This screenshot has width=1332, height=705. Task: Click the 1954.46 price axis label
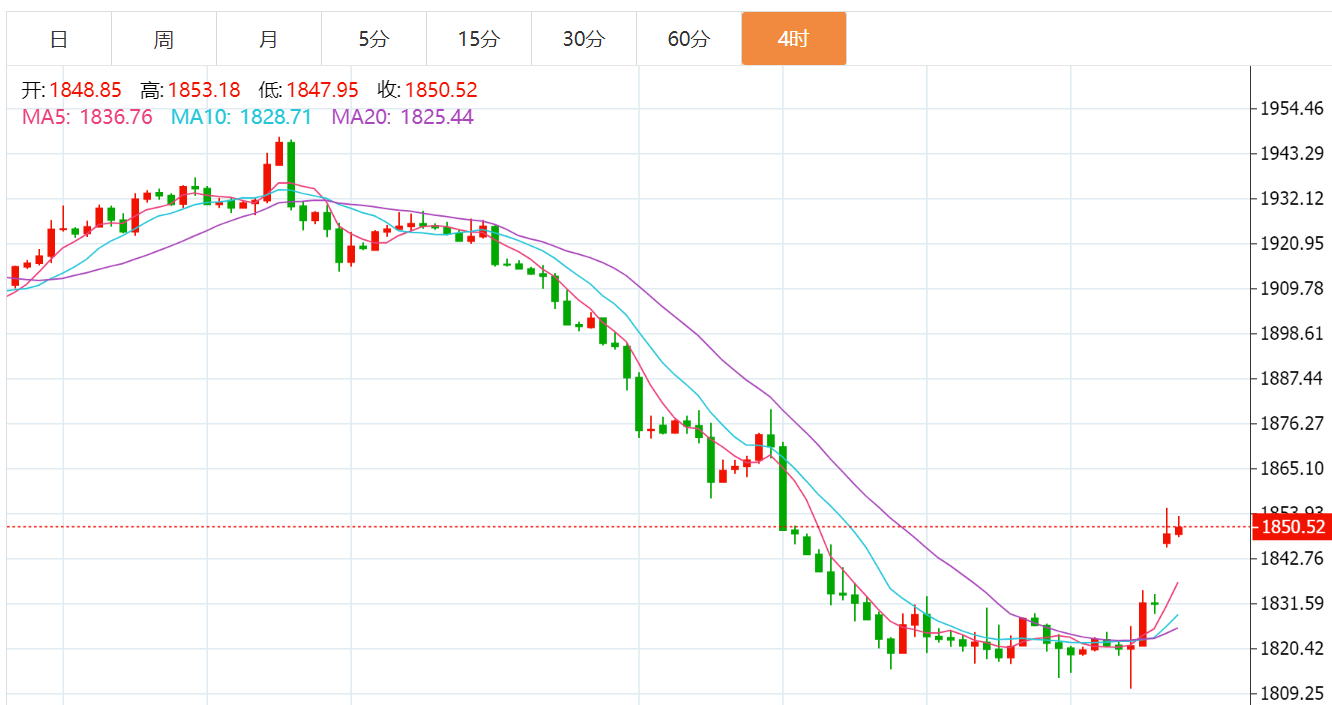point(1292,108)
